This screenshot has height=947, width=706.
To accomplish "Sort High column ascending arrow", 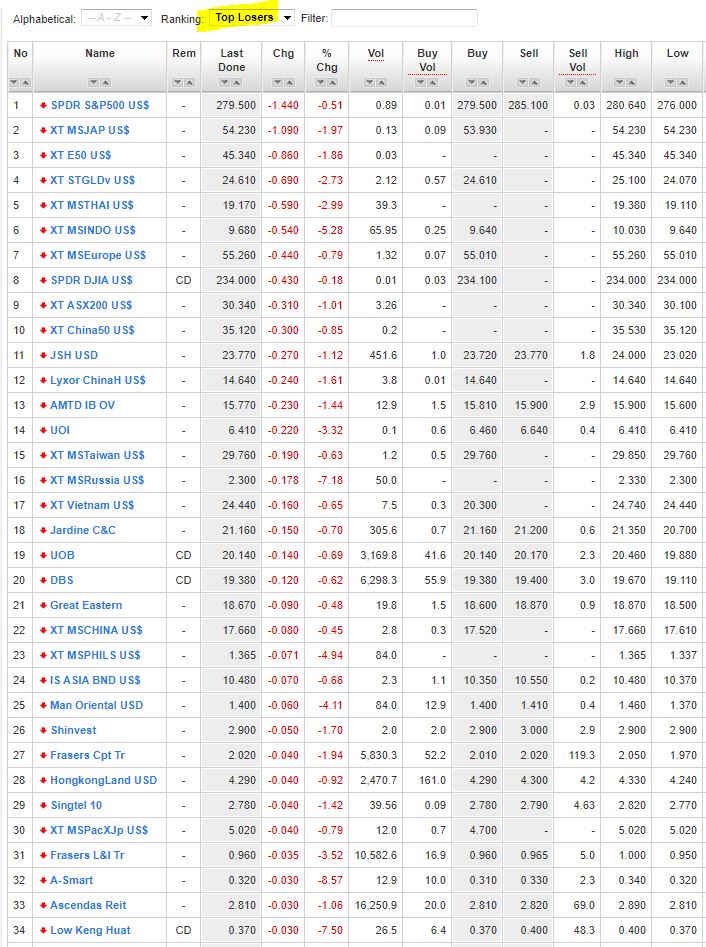I will [x=632, y=83].
